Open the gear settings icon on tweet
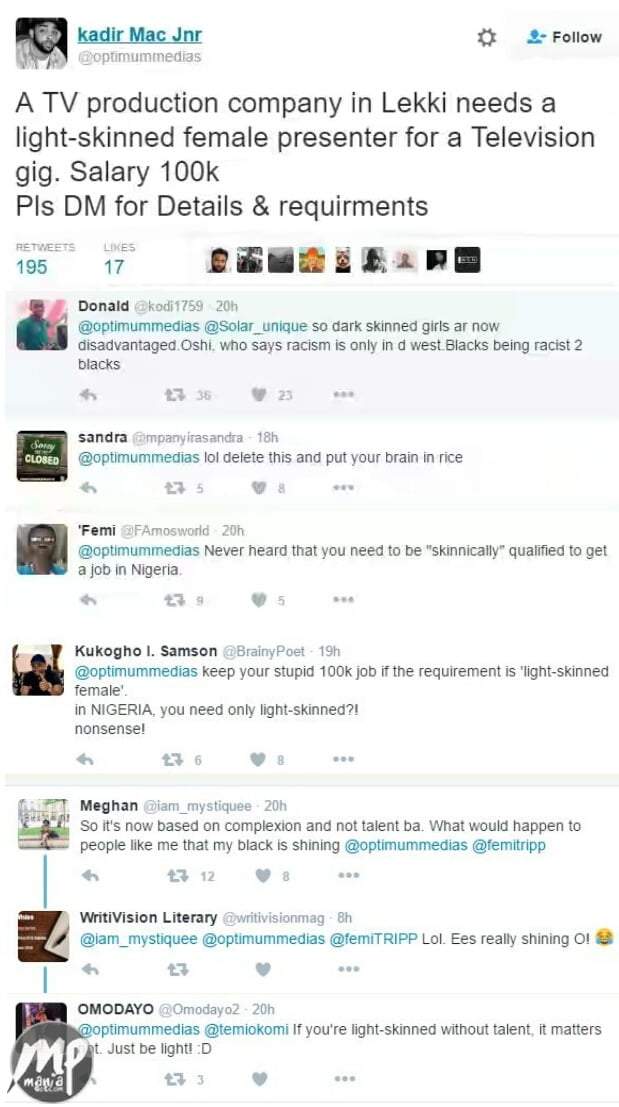 pos(486,37)
